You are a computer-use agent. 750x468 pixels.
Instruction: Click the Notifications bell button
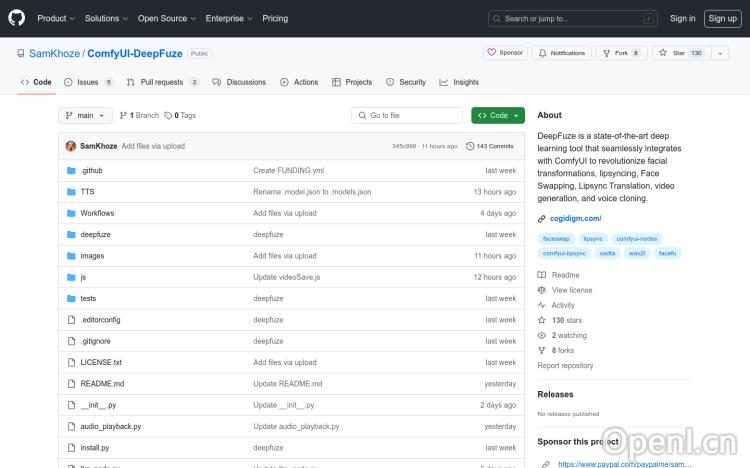coord(561,53)
